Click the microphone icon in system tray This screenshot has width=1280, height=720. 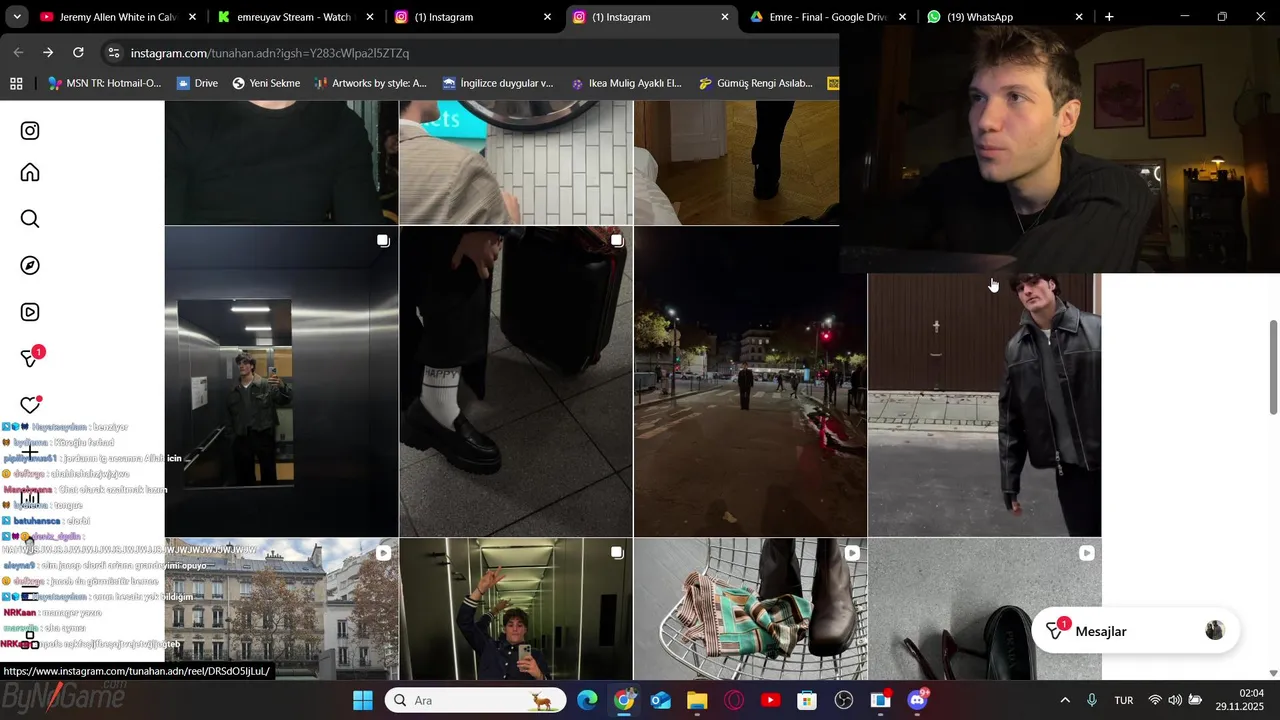(1092, 700)
